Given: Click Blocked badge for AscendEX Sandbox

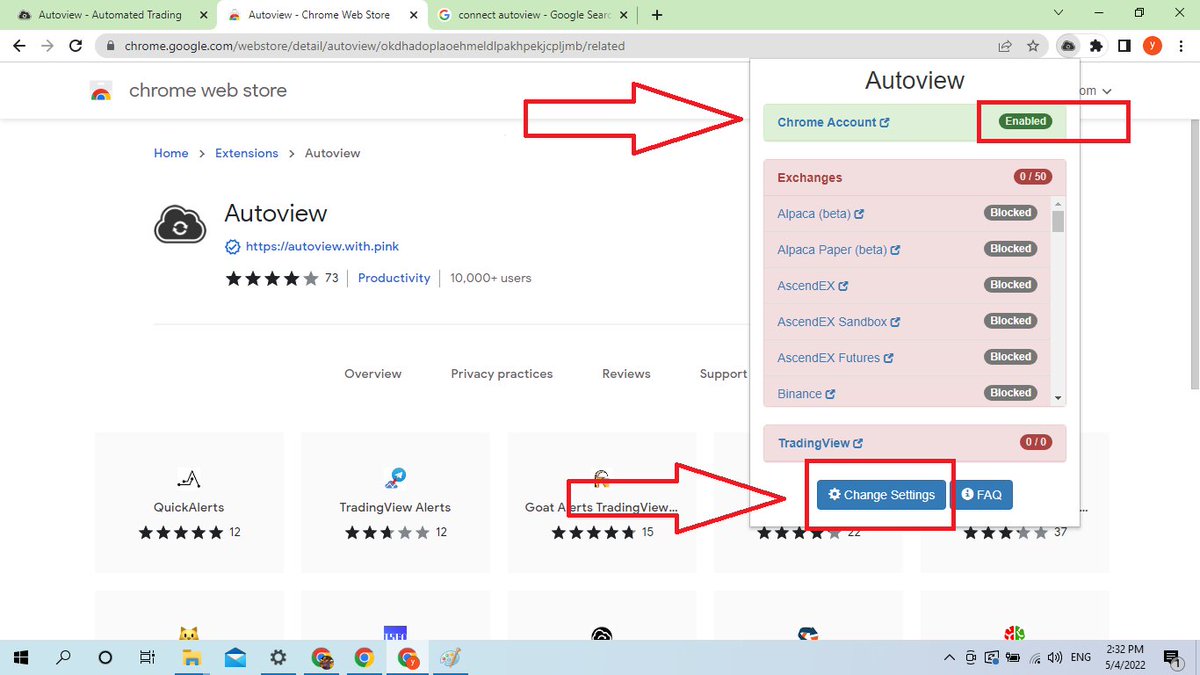Looking at the screenshot, I should click(x=1011, y=321).
